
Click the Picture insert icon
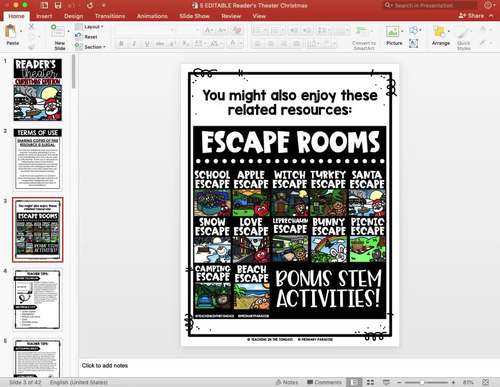392,32
